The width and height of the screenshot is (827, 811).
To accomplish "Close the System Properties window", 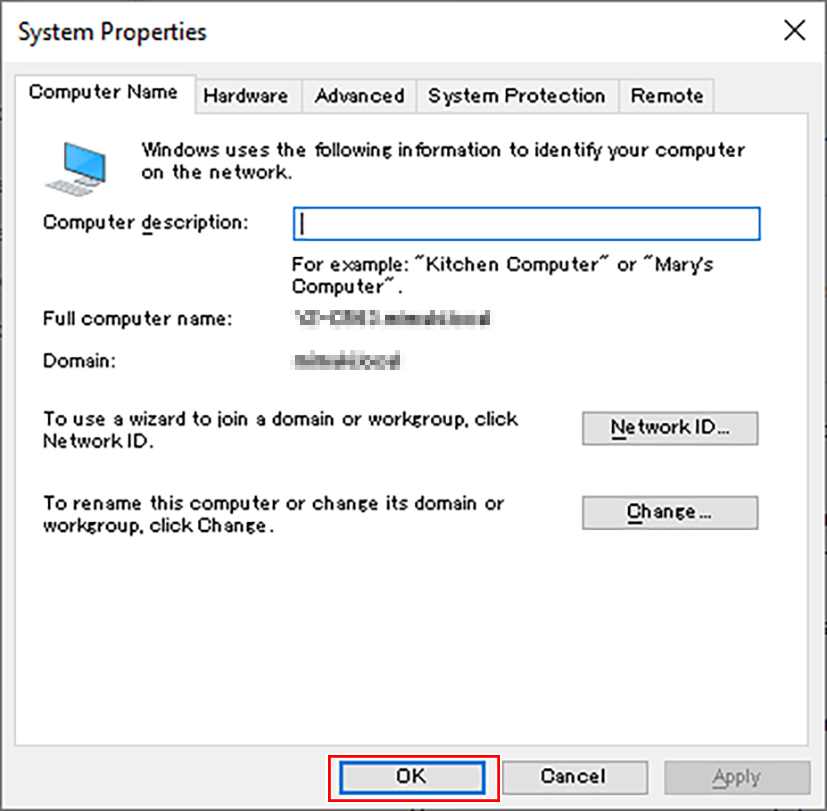I will pos(794,31).
